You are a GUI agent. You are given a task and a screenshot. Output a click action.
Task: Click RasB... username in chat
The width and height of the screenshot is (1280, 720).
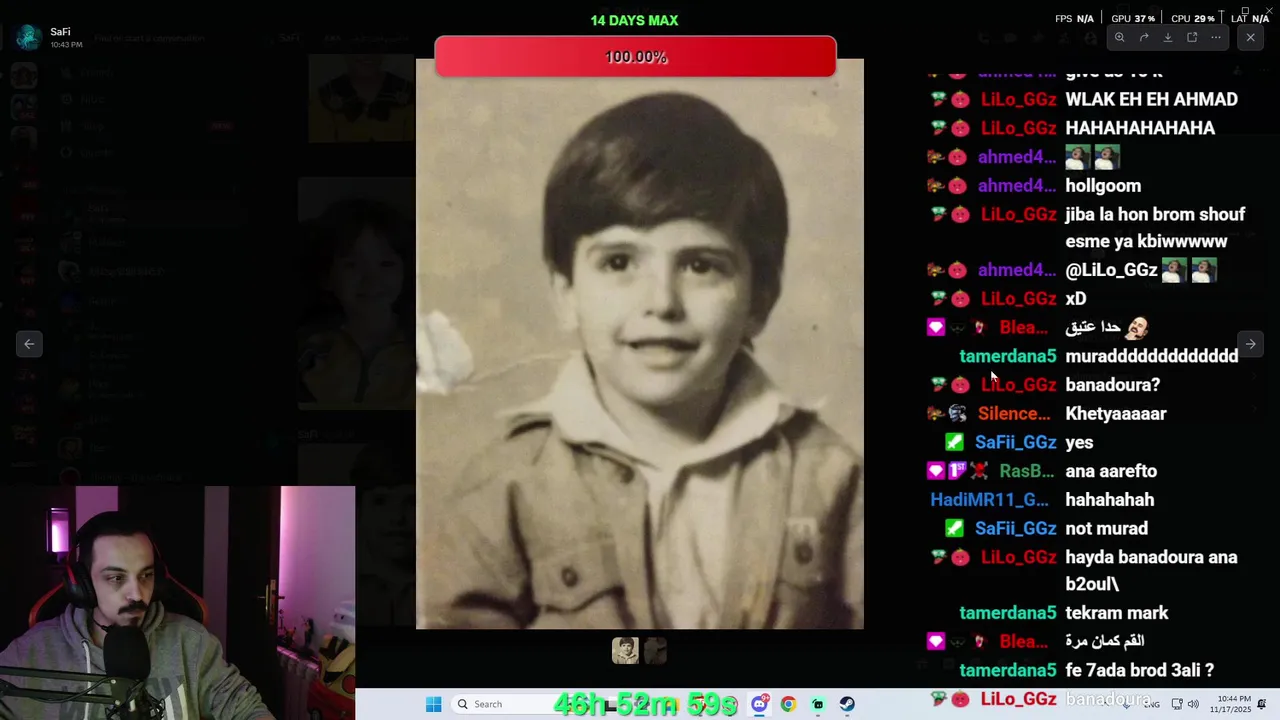1027,471
